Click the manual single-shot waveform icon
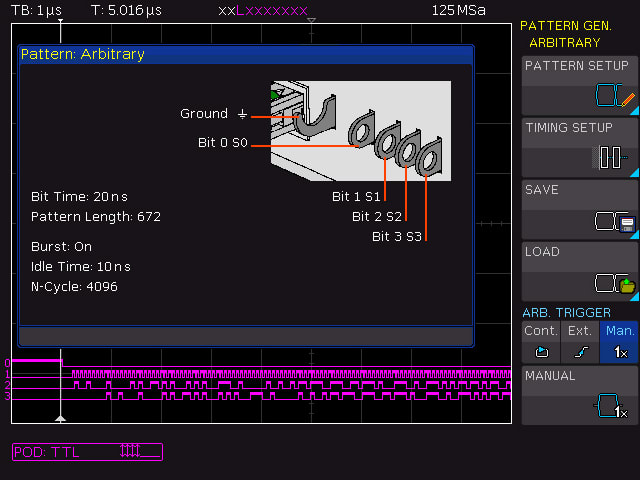 click(611, 406)
